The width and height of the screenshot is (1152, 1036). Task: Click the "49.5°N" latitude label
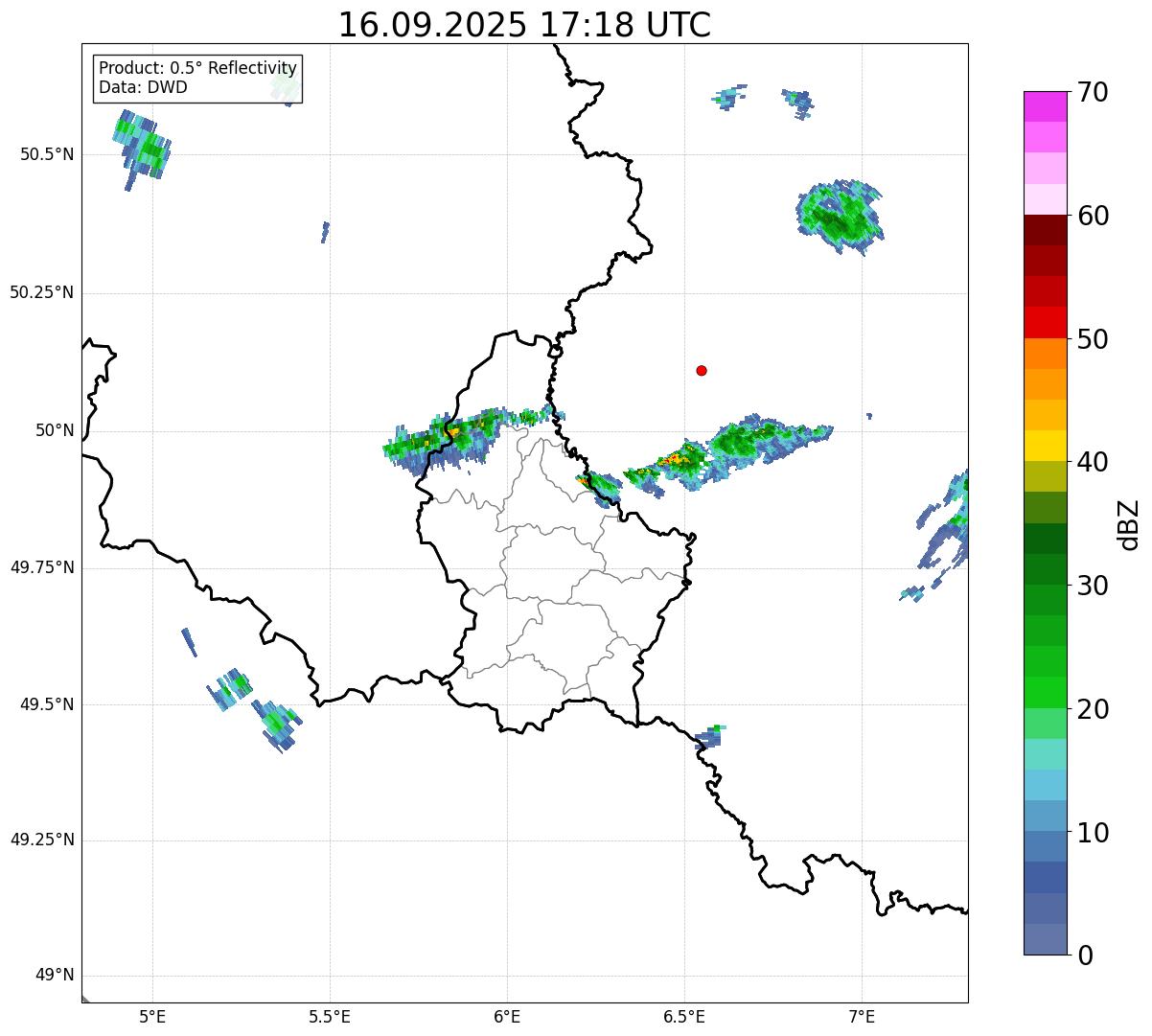click(47, 704)
